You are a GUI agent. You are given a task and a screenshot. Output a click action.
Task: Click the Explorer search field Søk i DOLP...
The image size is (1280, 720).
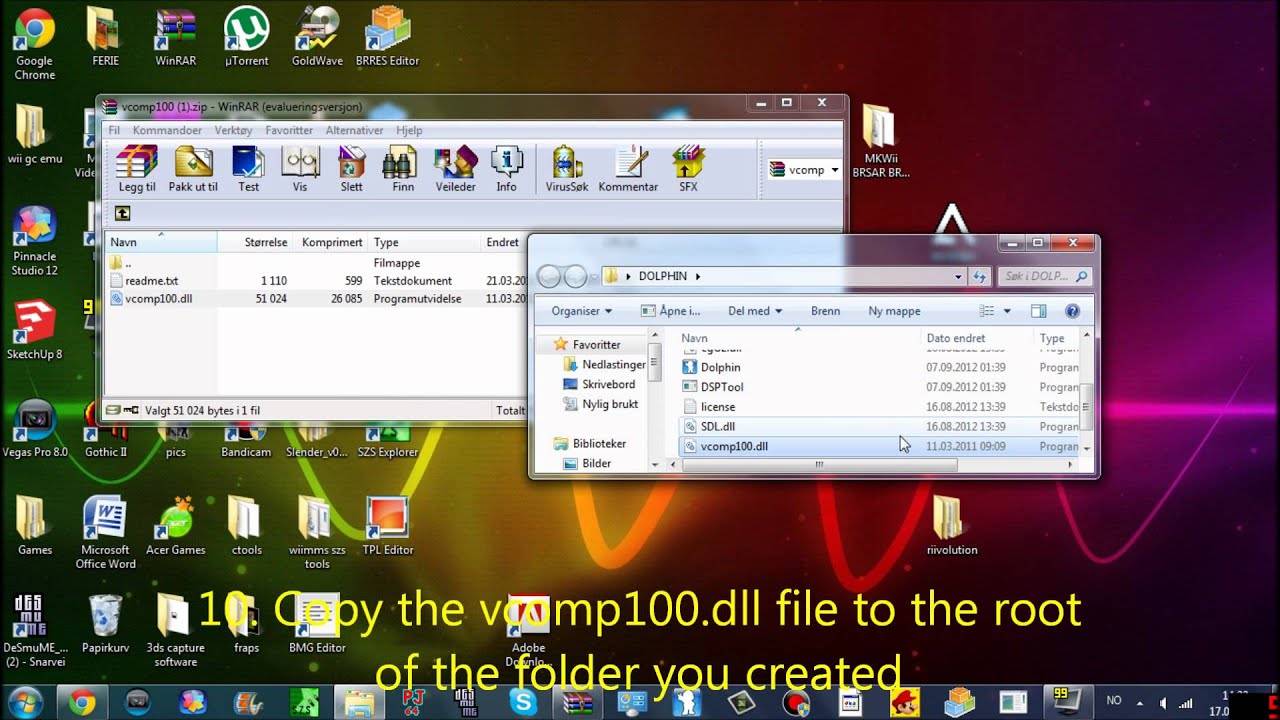tap(1046, 276)
